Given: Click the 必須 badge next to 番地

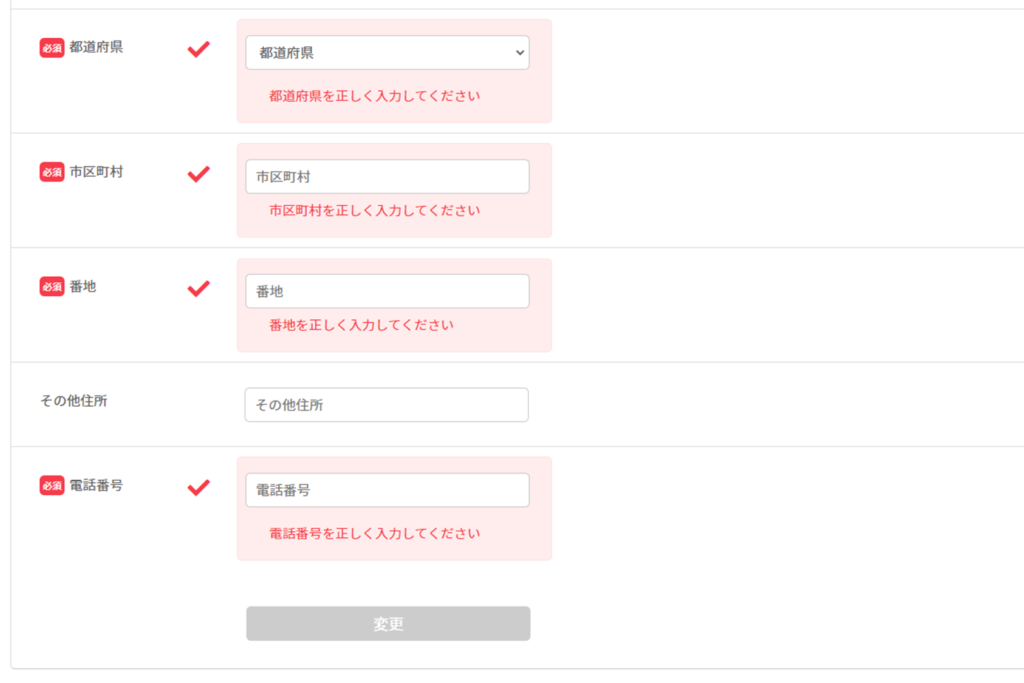Looking at the screenshot, I should (52, 287).
